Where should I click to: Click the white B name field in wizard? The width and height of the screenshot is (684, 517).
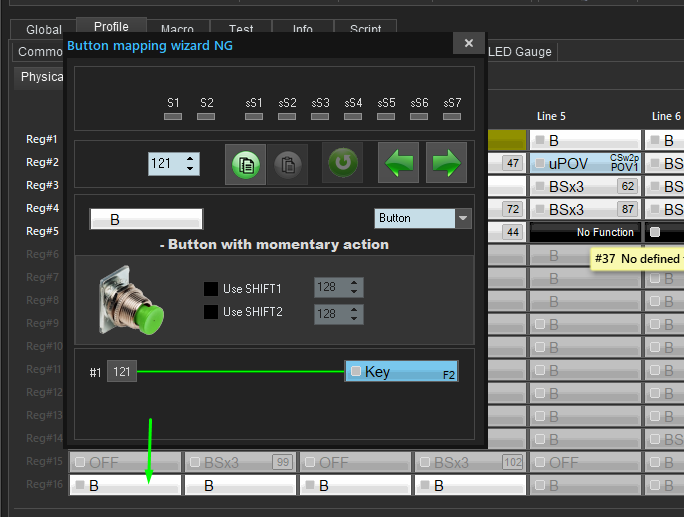(x=146, y=219)
